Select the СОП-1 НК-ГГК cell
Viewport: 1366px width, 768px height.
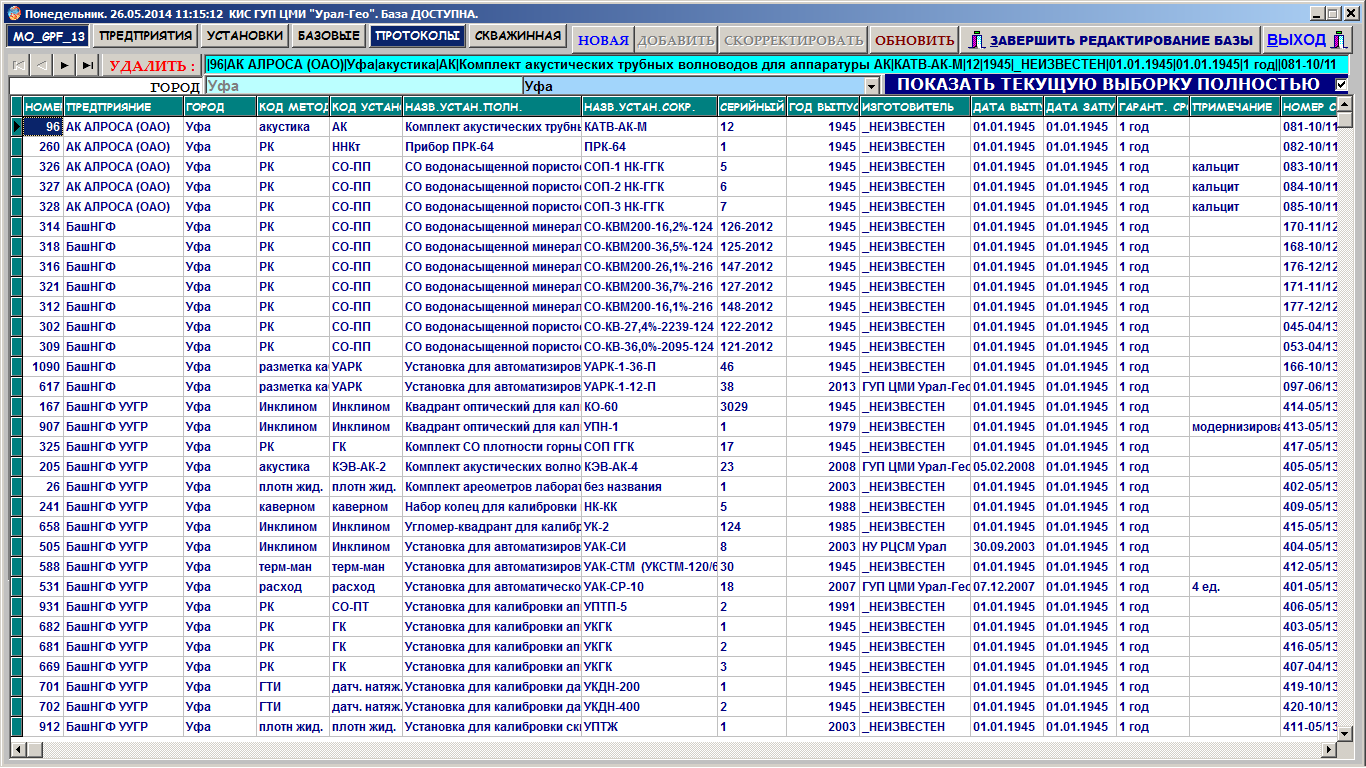[649, 167]
